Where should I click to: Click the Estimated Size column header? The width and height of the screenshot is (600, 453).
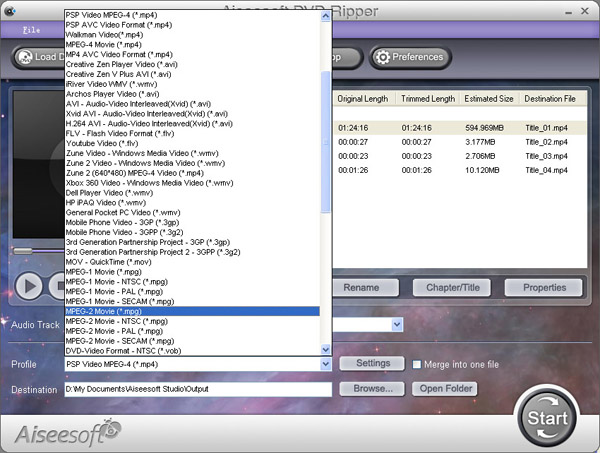coord(489,99)
